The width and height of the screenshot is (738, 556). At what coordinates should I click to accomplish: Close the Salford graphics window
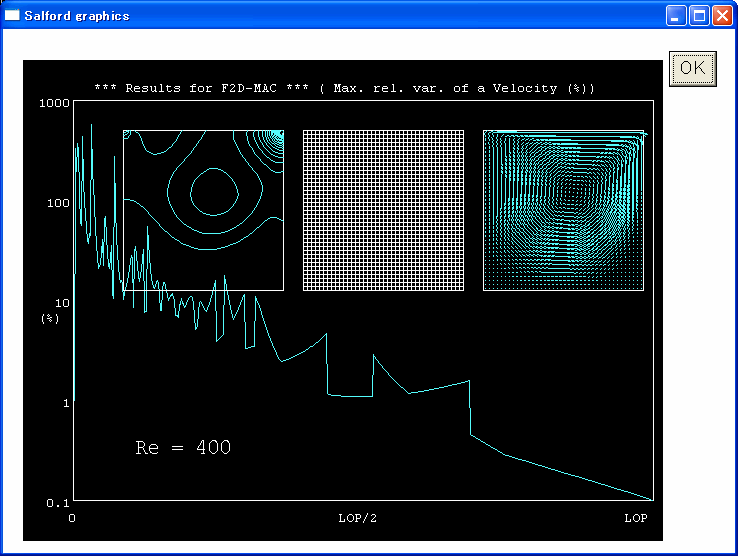[x=722, y=16]
